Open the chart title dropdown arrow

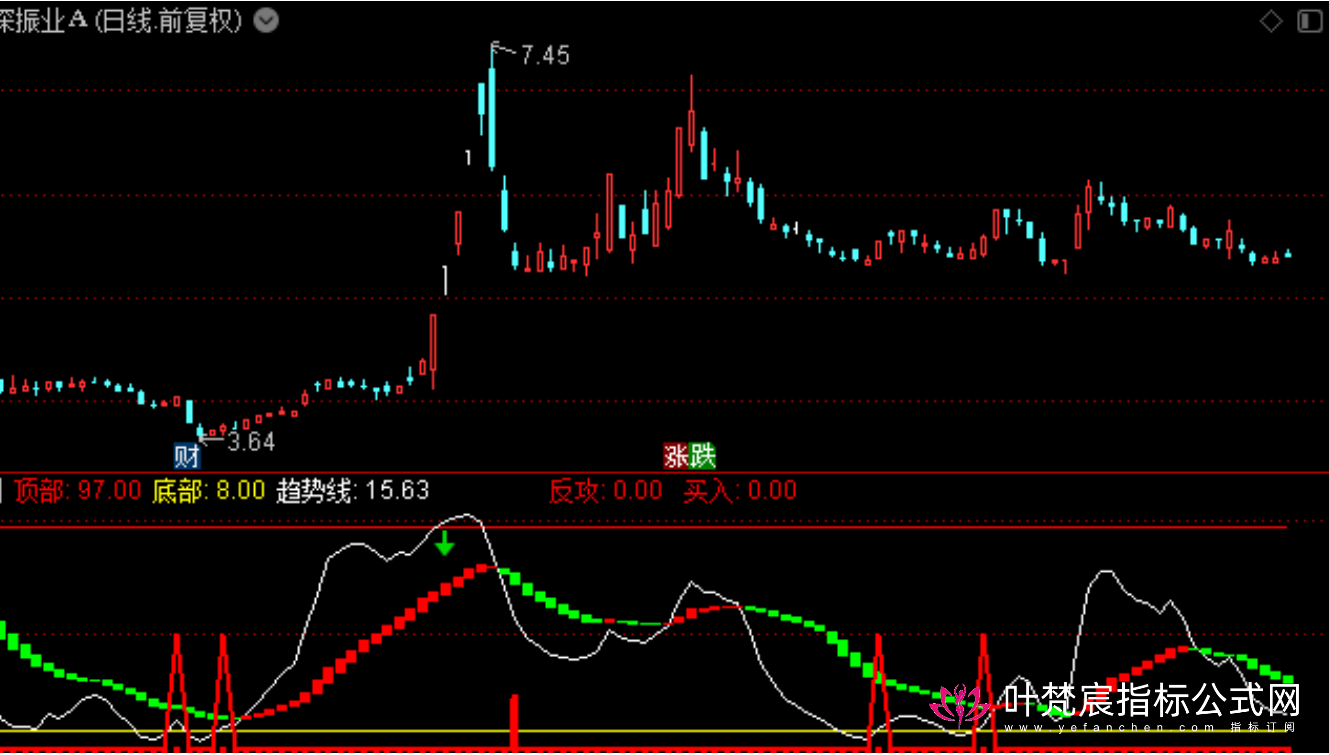point(266,21)
